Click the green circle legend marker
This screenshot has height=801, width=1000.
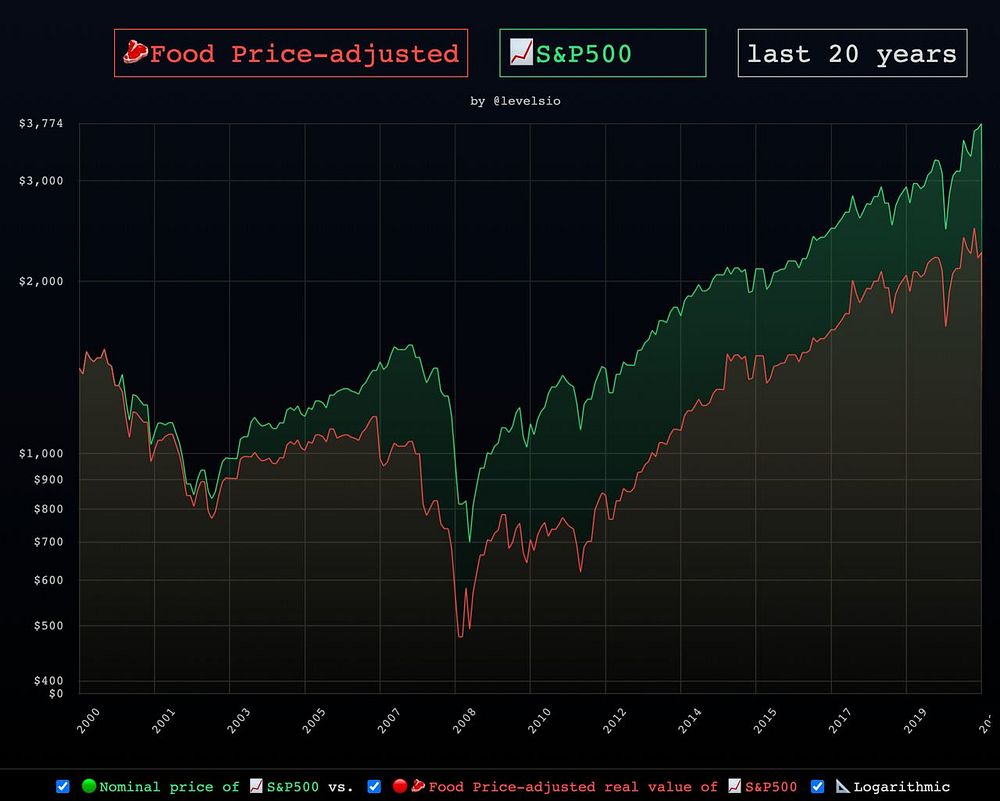click(x=89, y=786)
